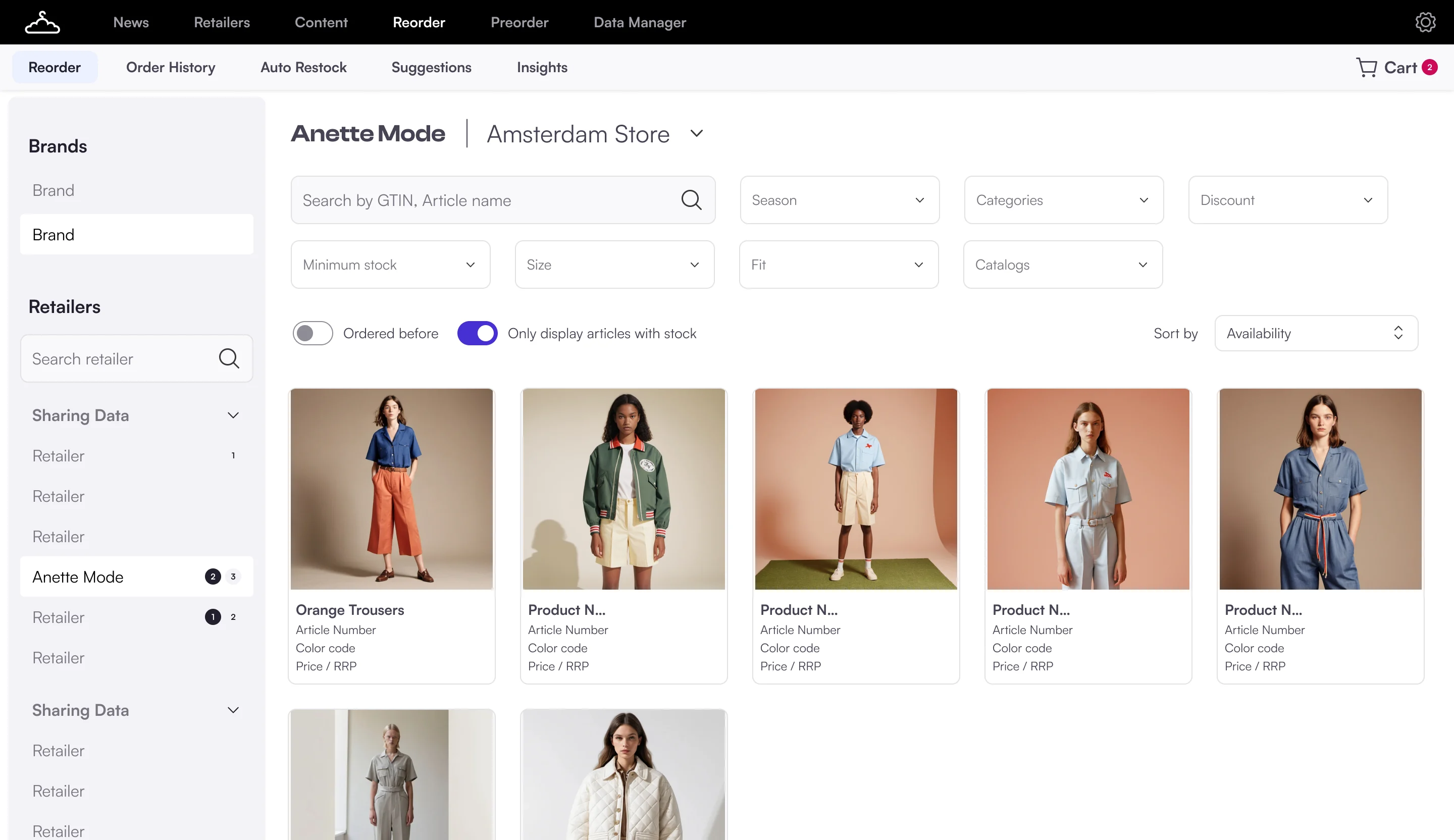The width and height of the screenshot is (1454, 840).
Task: Open the shopping cart icon
Action: point(1366,68)
